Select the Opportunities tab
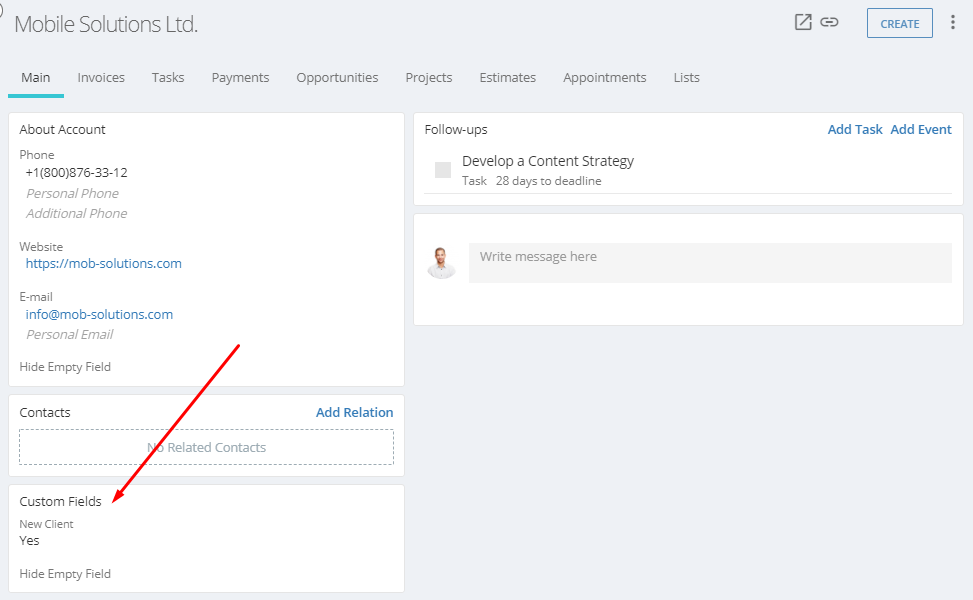The image size is (973, 600). 337,78
